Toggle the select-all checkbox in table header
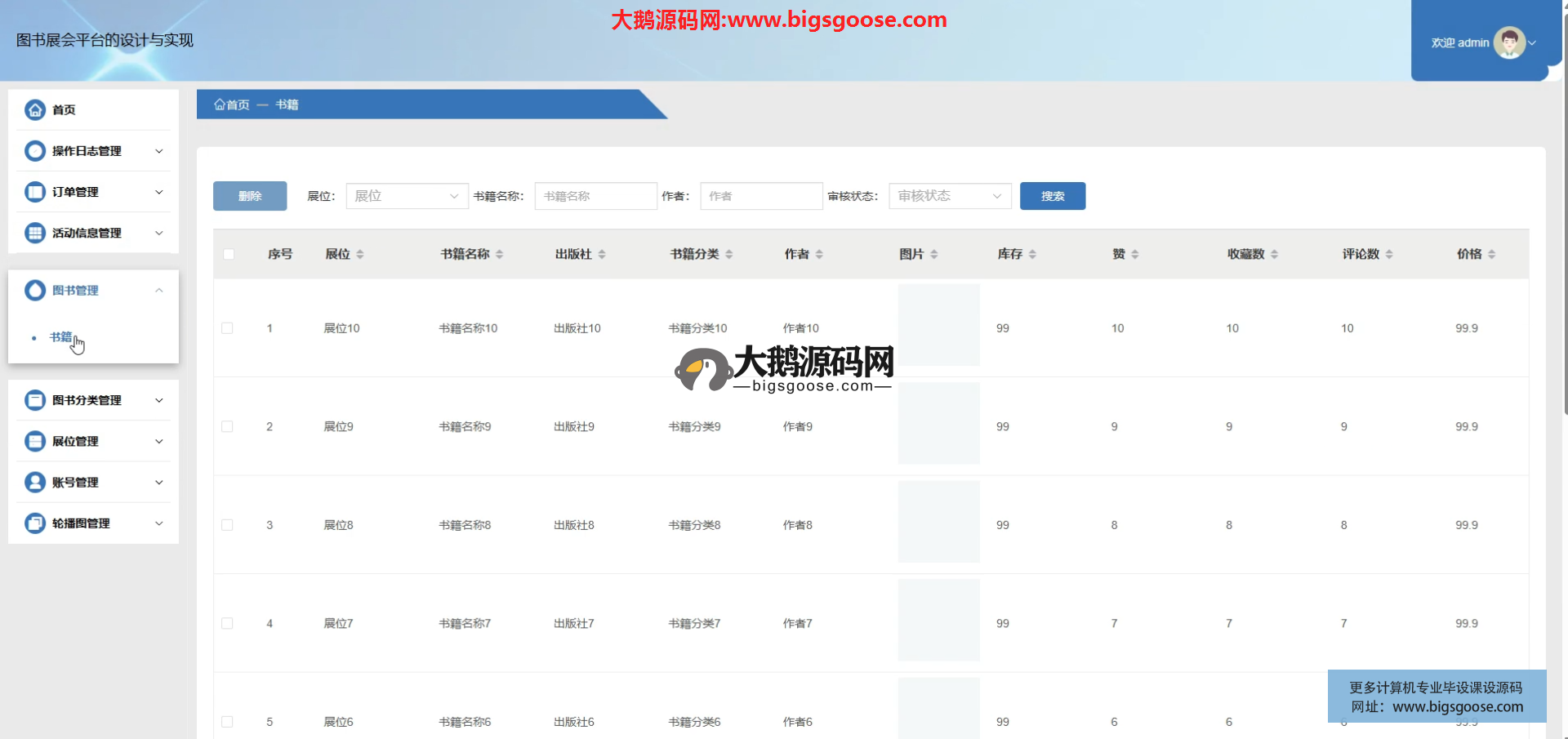1568x739 pixels. pos(229,254)
